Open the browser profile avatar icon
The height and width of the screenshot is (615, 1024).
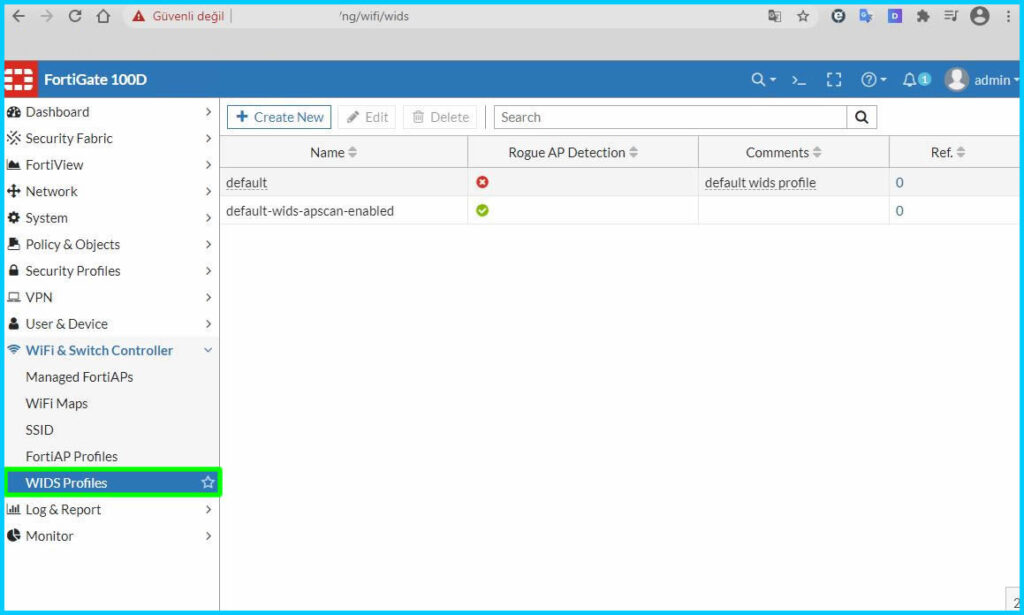980,16
